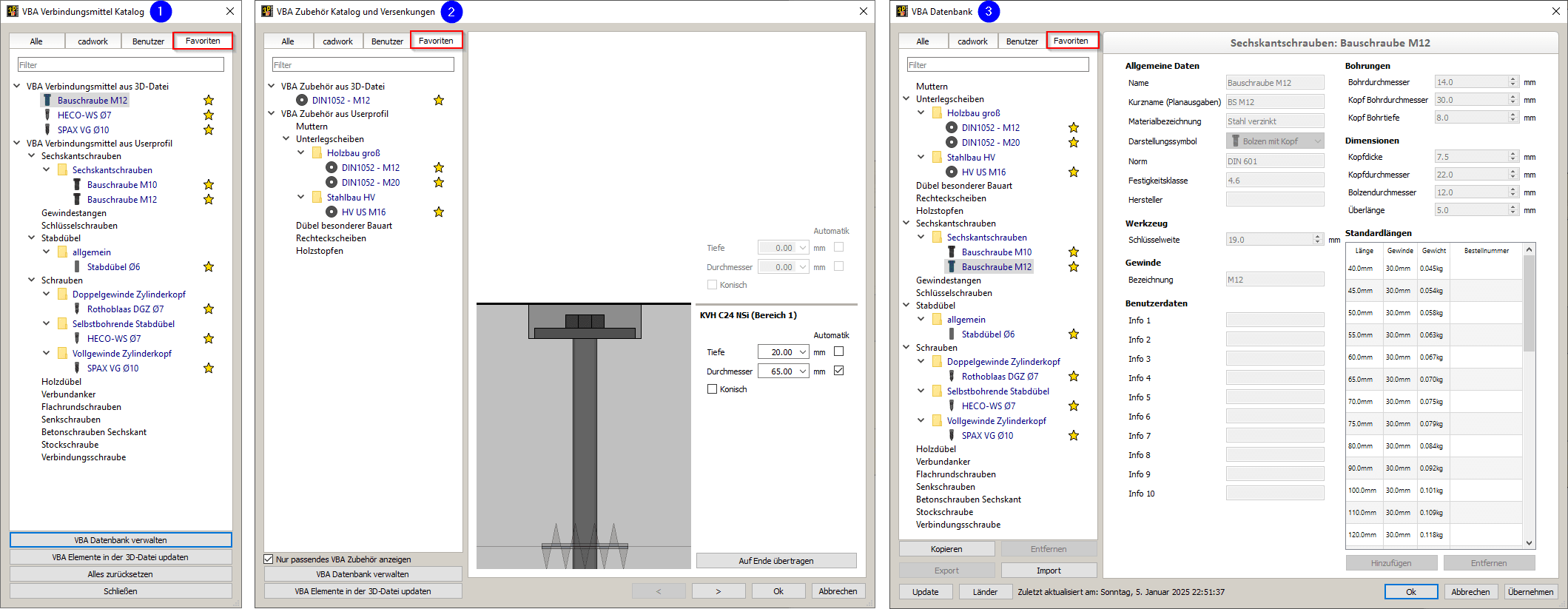Toggle favorite star of Bauschraube M10 in VBA Datenbank

(x=1074, y=252)
